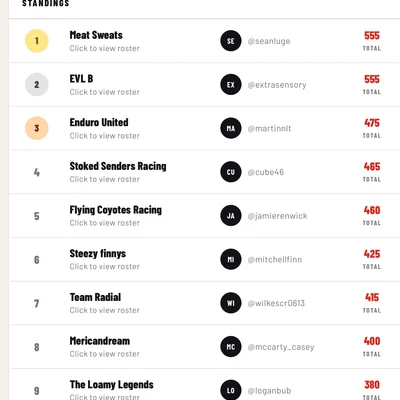
Task: Select the gold first place badge
Action: pyautogui.click(x=37, y=41)
